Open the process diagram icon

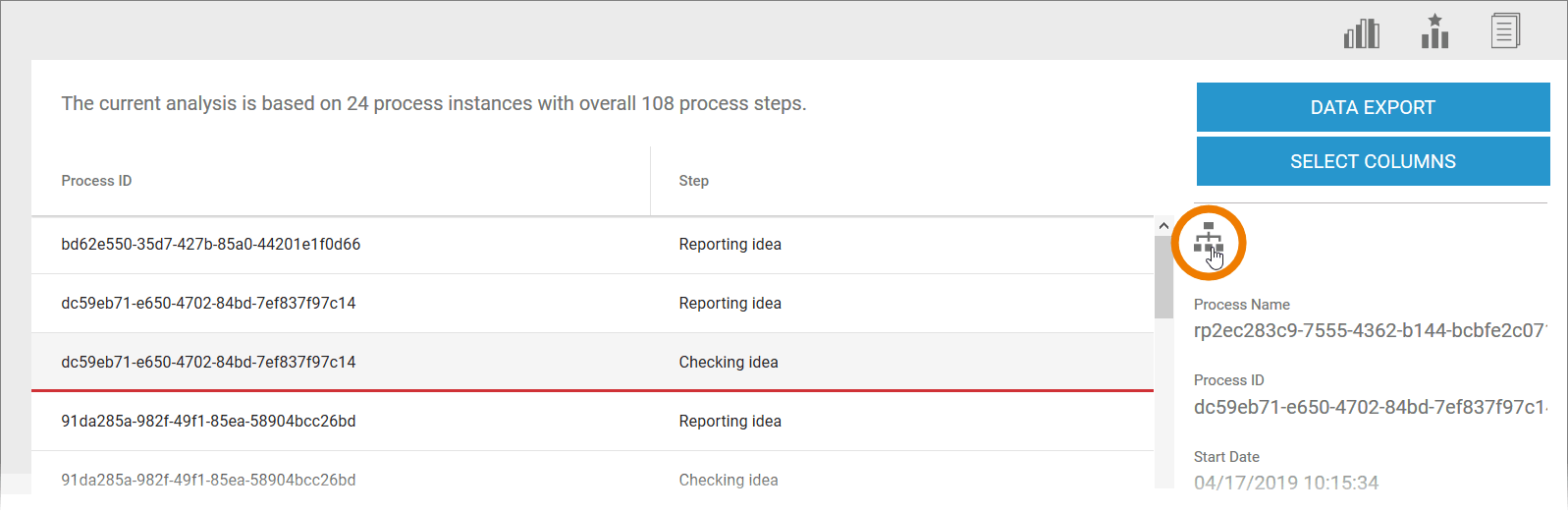coord(1209,241)
